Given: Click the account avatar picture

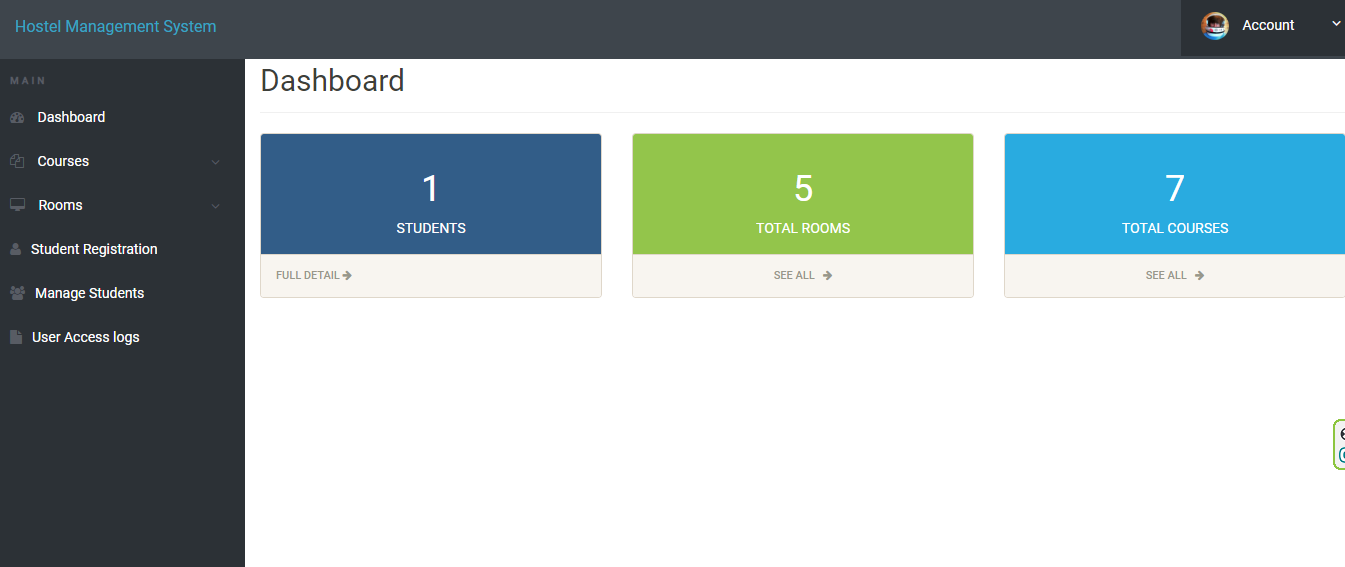Looking at the screenshot, I should pos(1215,26).
